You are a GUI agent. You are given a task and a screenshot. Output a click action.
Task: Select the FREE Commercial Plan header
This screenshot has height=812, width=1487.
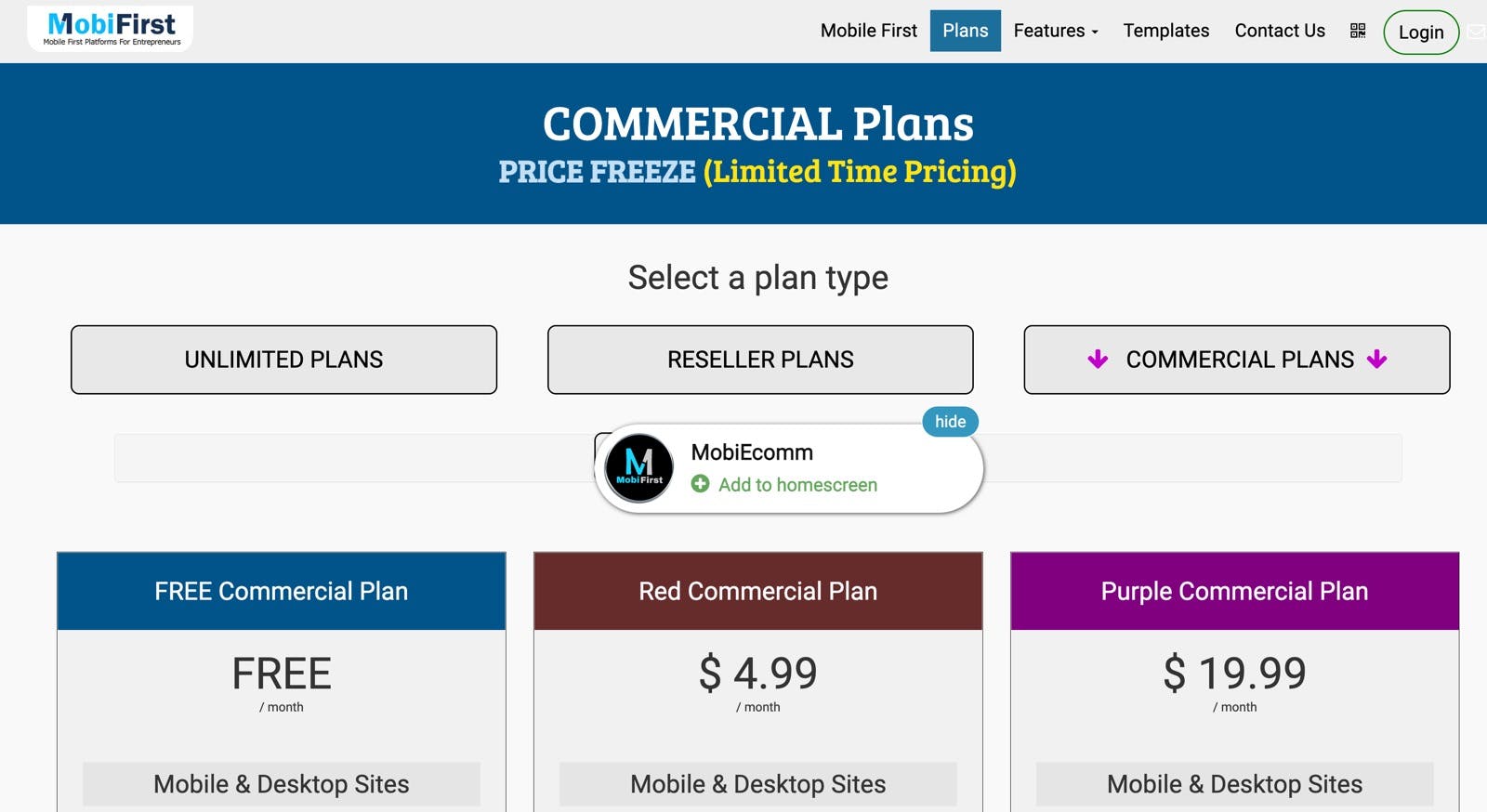pyautogui.click(x=282, y=591)
